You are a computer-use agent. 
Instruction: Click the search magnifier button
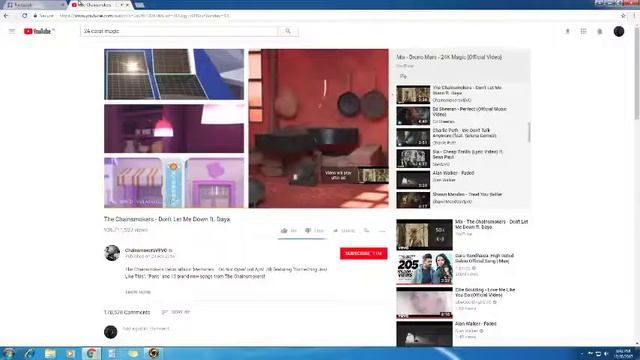pyautogui.click(x=288, y=31)
